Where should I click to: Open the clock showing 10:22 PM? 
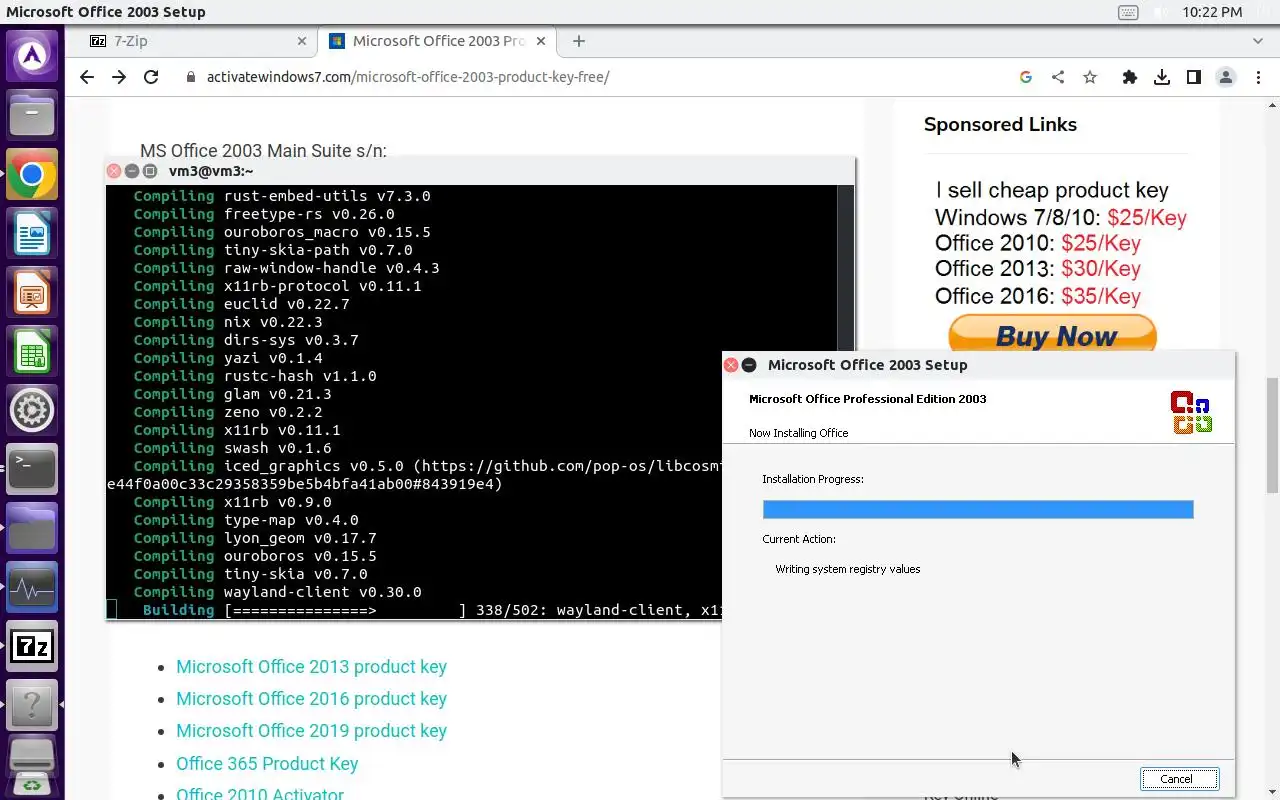(x=1212, y=12)
